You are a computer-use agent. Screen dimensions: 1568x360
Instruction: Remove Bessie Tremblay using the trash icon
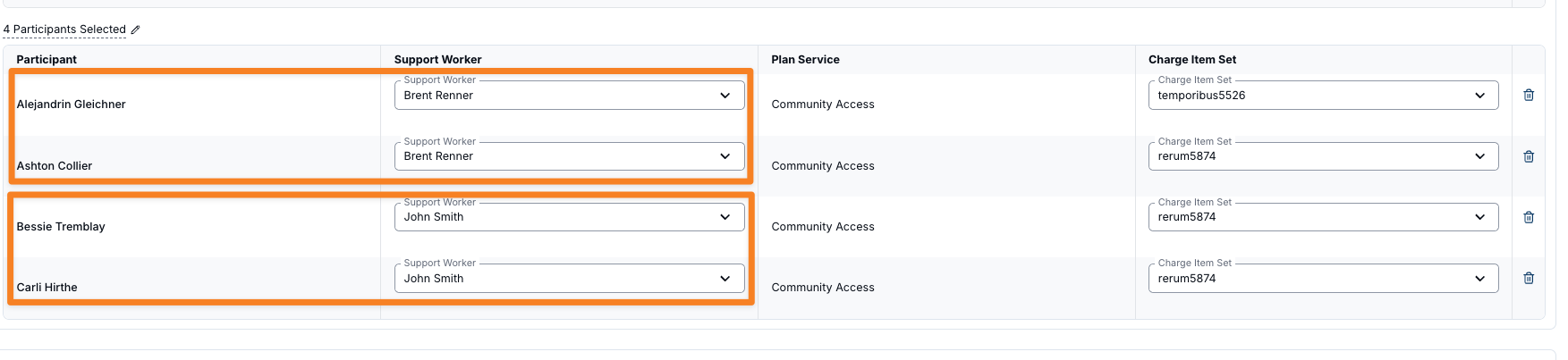[1529, 217]
